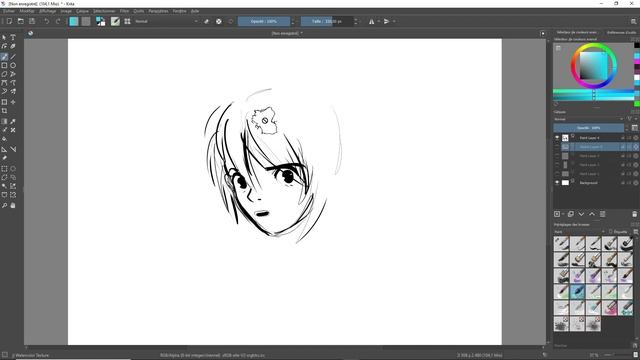Toggle the Étiquette checkbox in brush presets
The height and width of the screenshot is (360, 640).
(611, 232)
